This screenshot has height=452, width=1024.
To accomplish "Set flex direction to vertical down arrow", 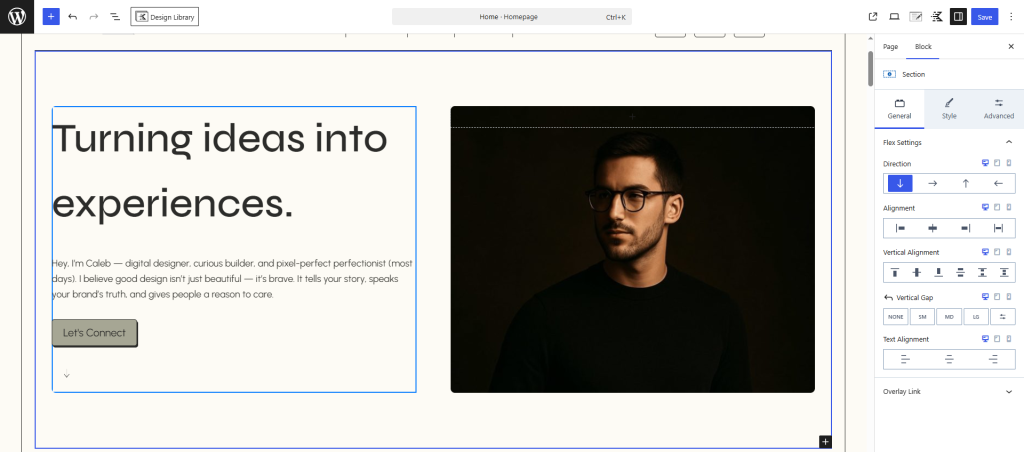I will point(900,184).
